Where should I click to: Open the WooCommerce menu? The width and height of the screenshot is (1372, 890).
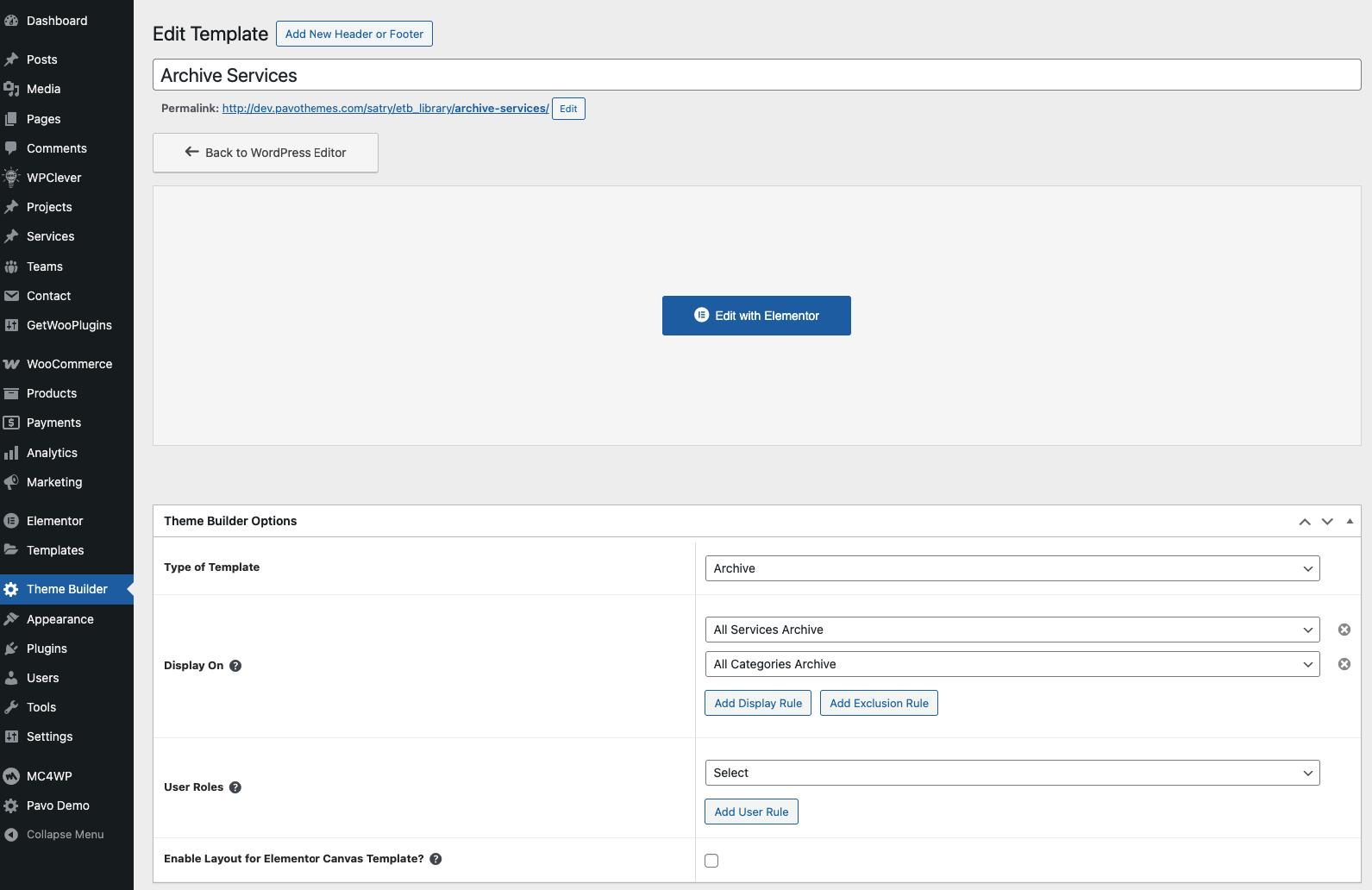[69, 364]
